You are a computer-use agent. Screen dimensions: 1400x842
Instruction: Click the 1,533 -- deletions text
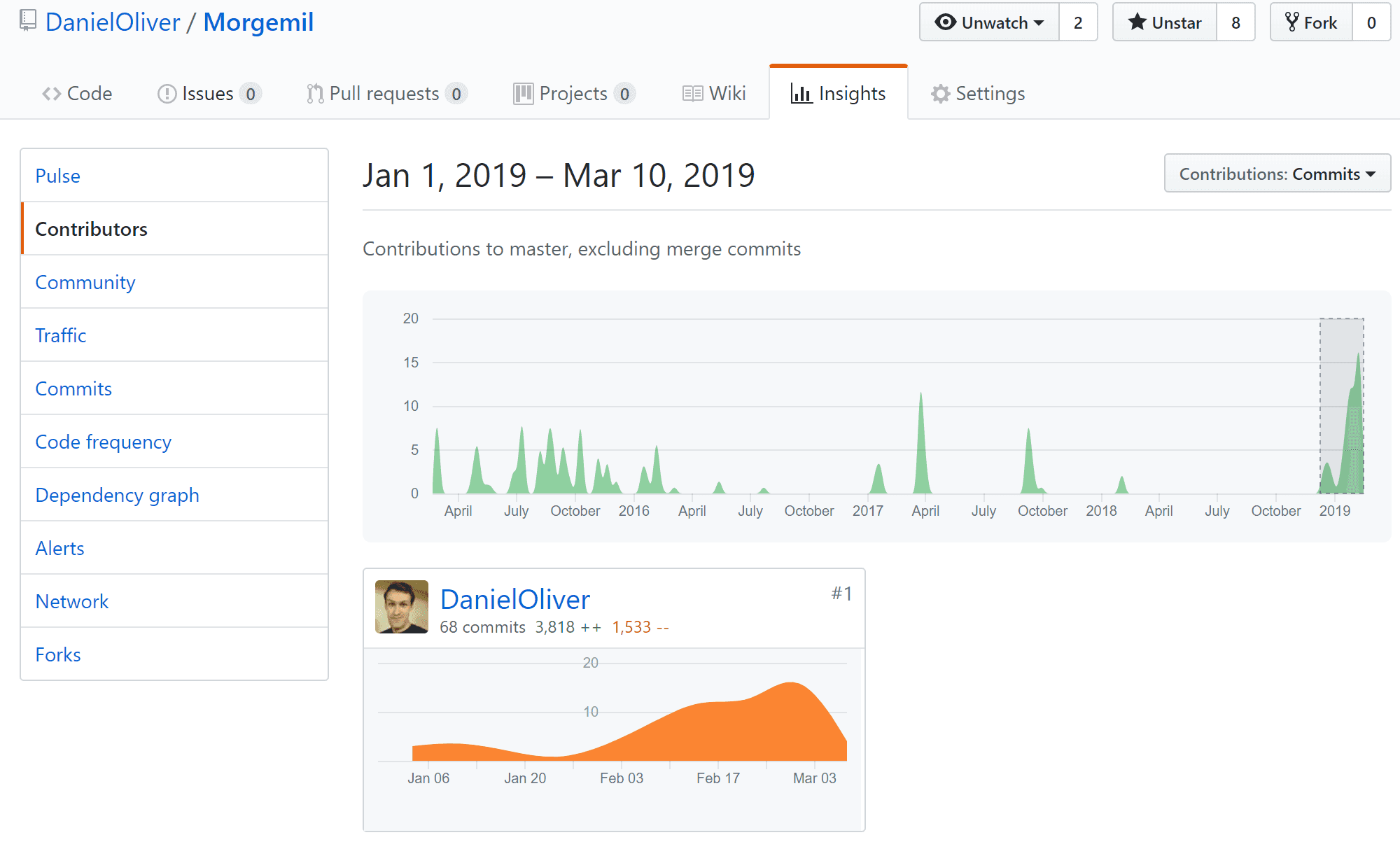[640, 627]
